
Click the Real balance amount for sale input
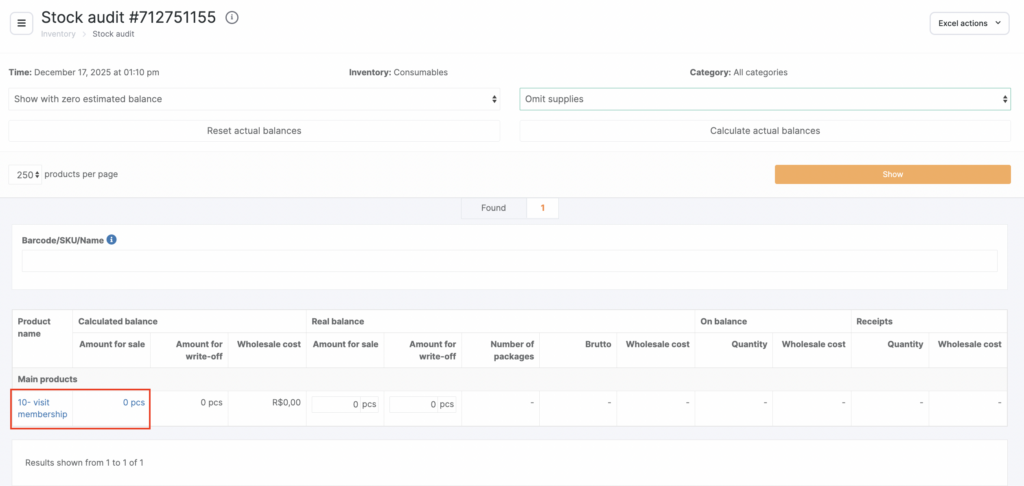(336, 404)
